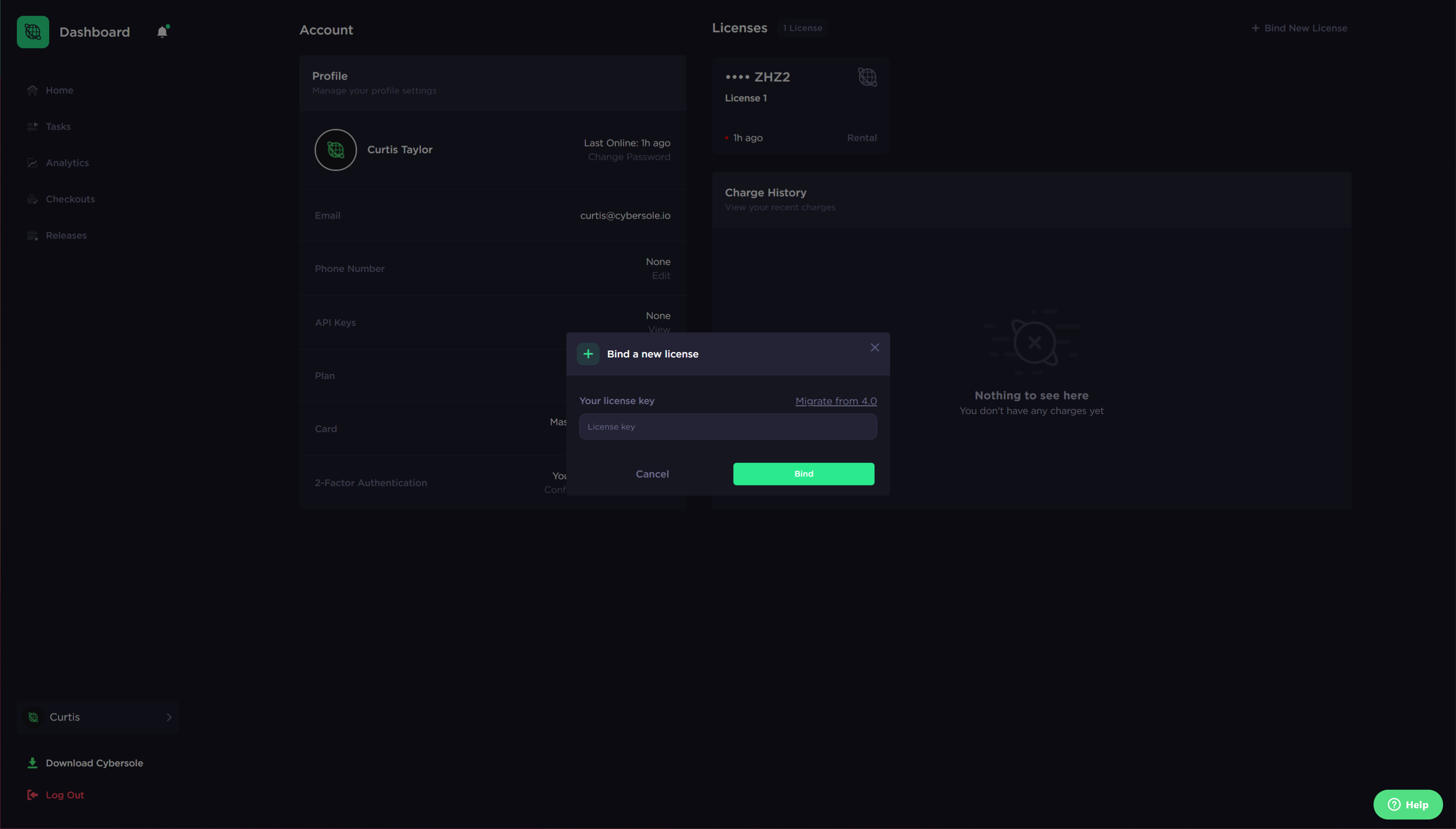Screen dimensions: 1456x829
Task: Click the Last Online: 1h ago text
Action: (627, 143)
